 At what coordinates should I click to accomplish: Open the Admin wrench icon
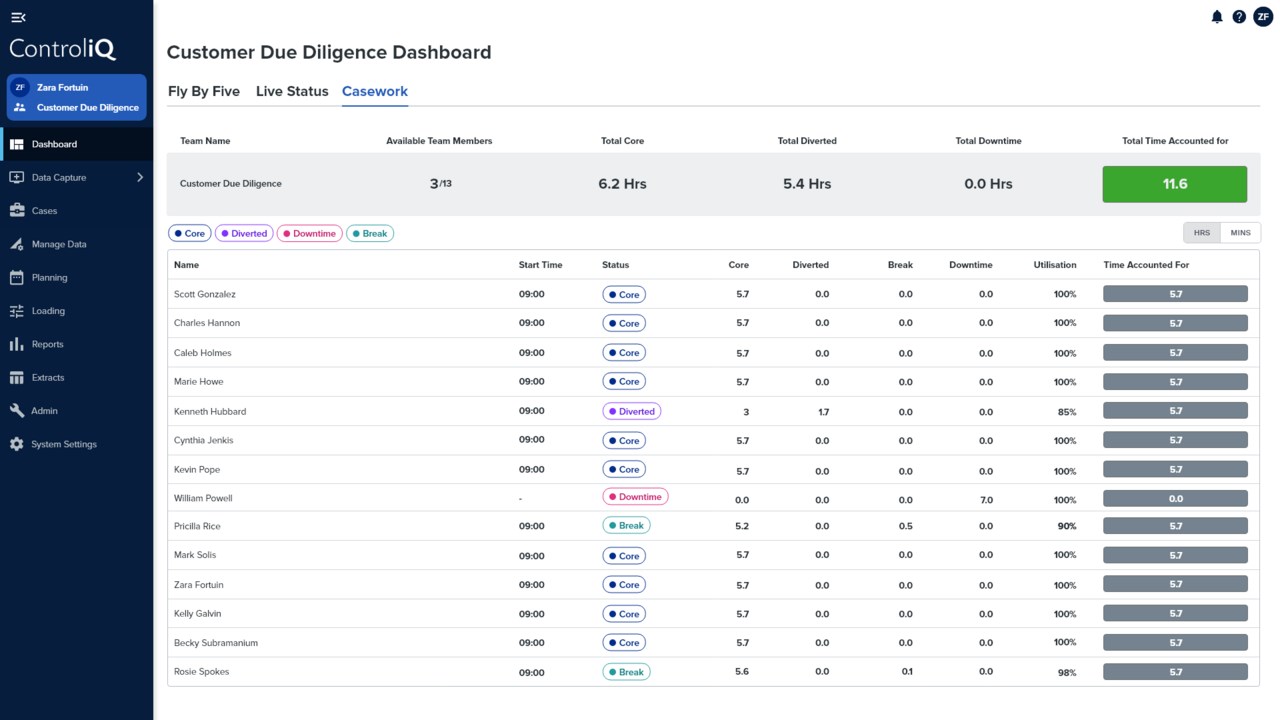(x=16, y=411)
